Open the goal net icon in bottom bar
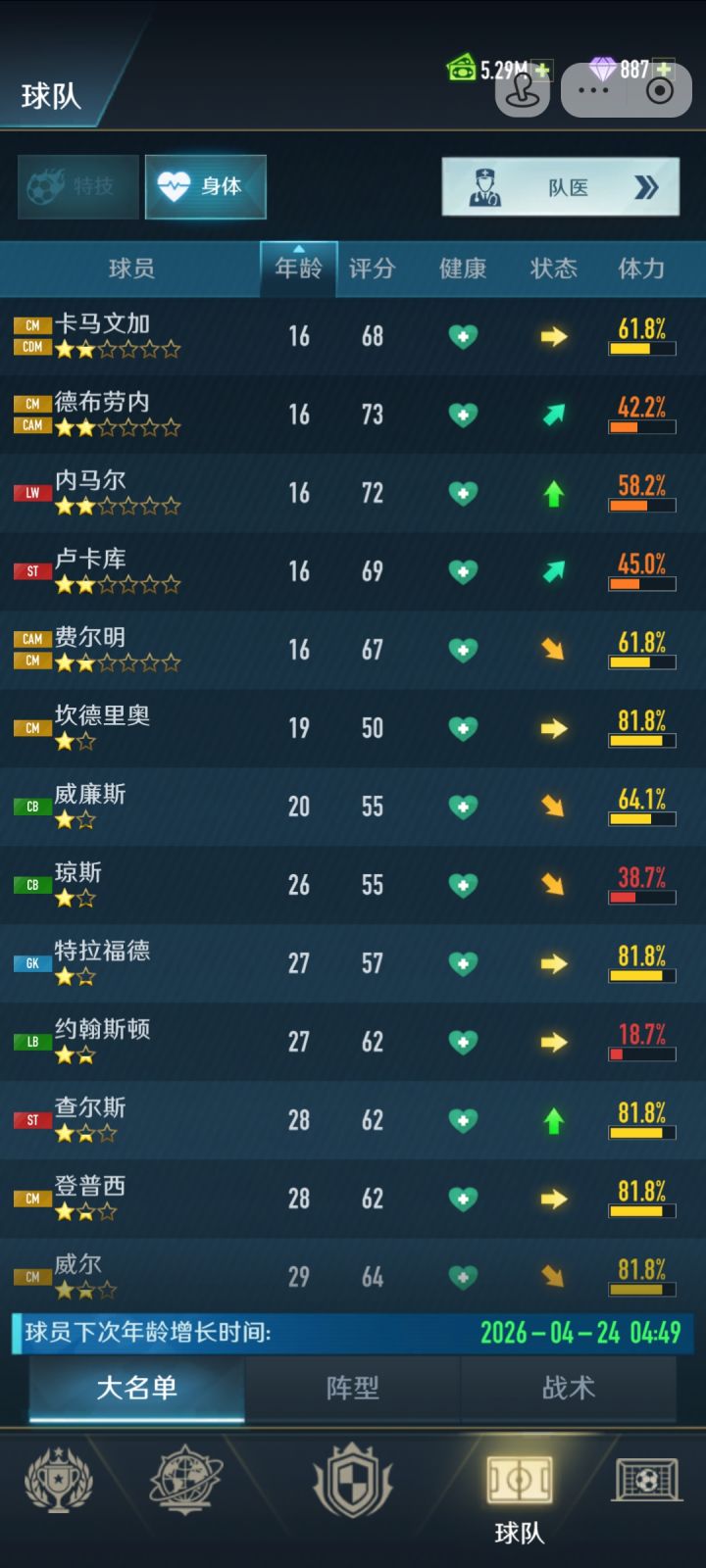706x1568 pixels. 646,1480
